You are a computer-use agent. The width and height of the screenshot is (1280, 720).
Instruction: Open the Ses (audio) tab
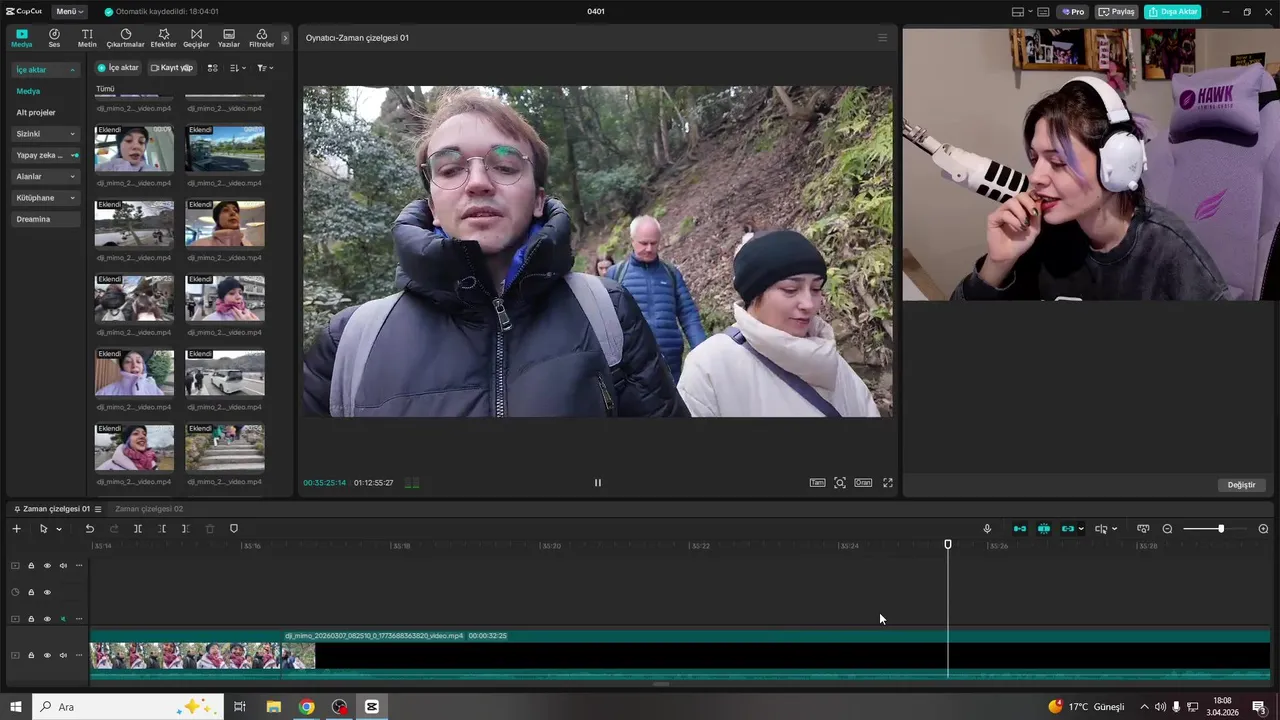point(54,38)
